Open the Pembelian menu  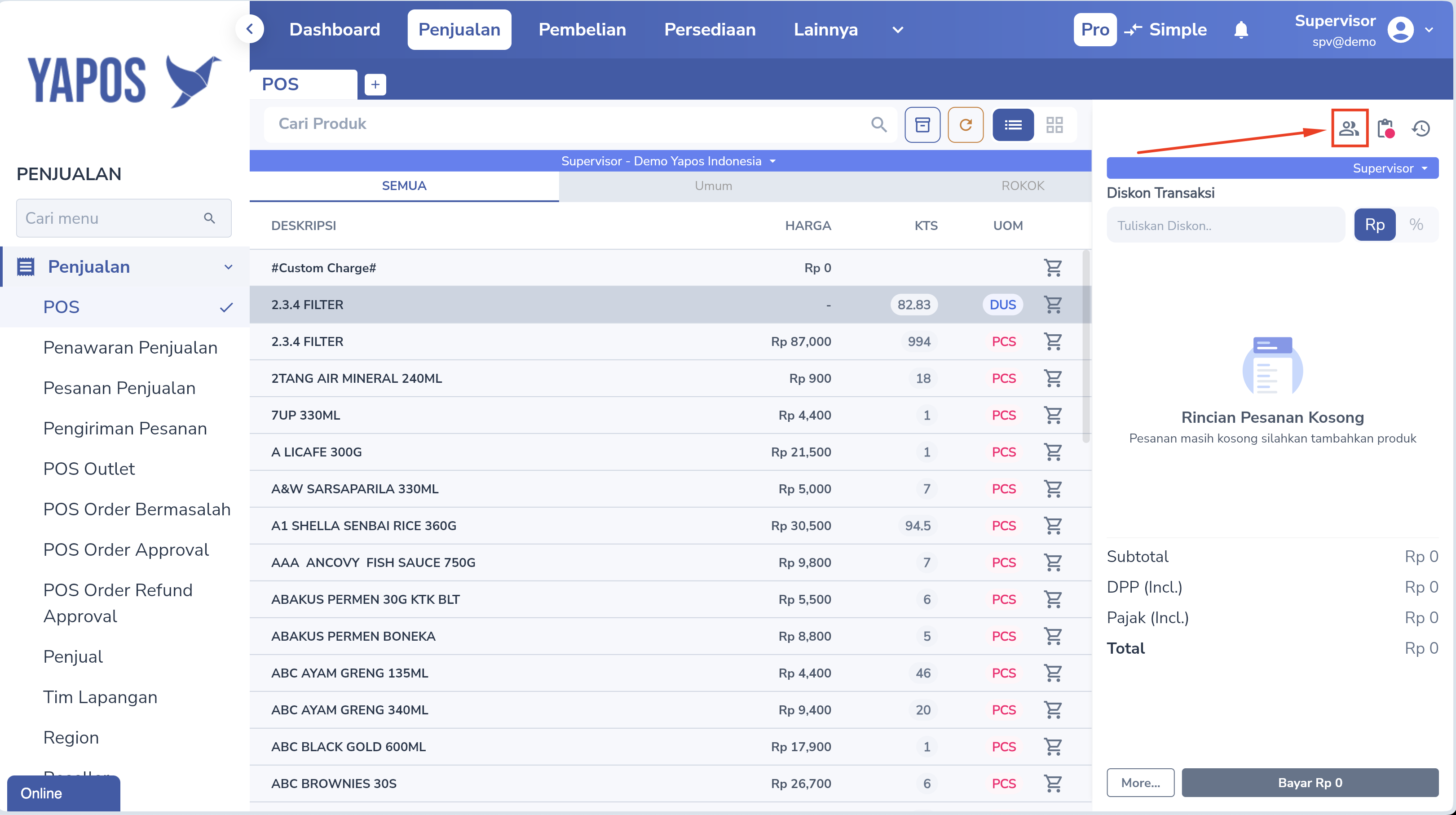click(582, 29)
